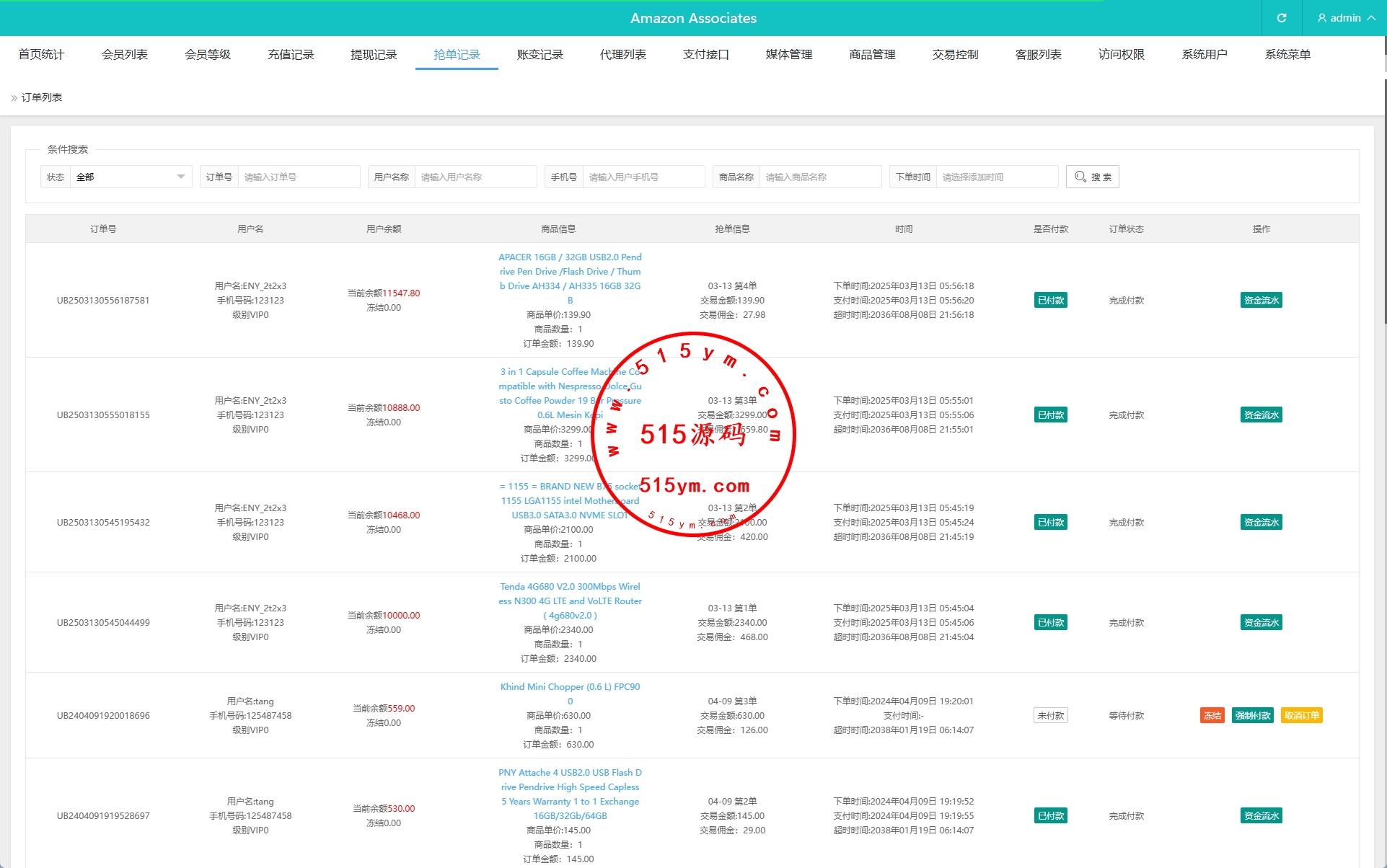Open the 充值记录 menu tab
The height and width of the screenshot is (868, 1387).
pyautogui.click(x=291, y=55)
